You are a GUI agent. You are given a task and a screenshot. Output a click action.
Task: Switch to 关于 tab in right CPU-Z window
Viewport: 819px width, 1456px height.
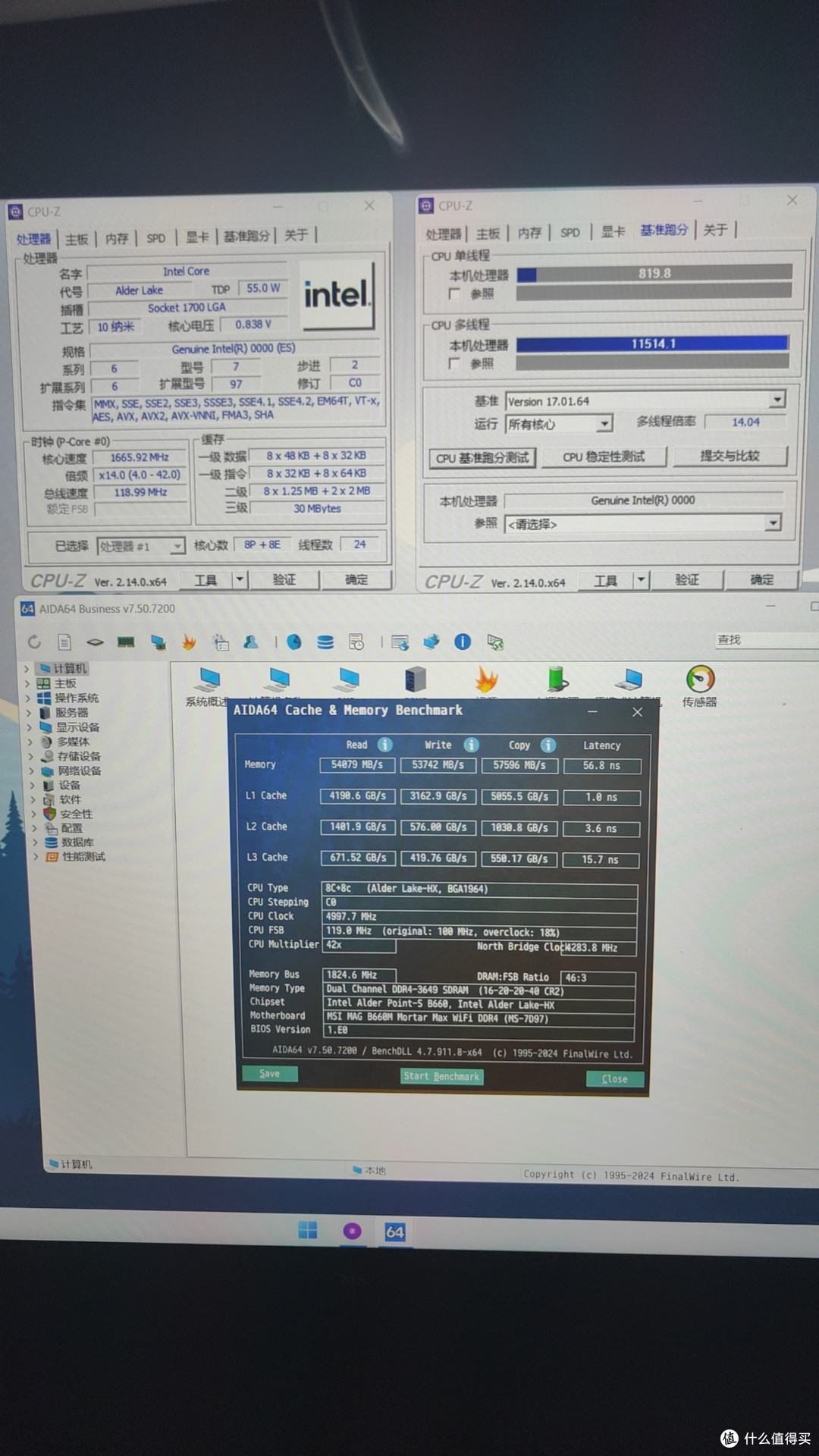click(x=715, y=230)
